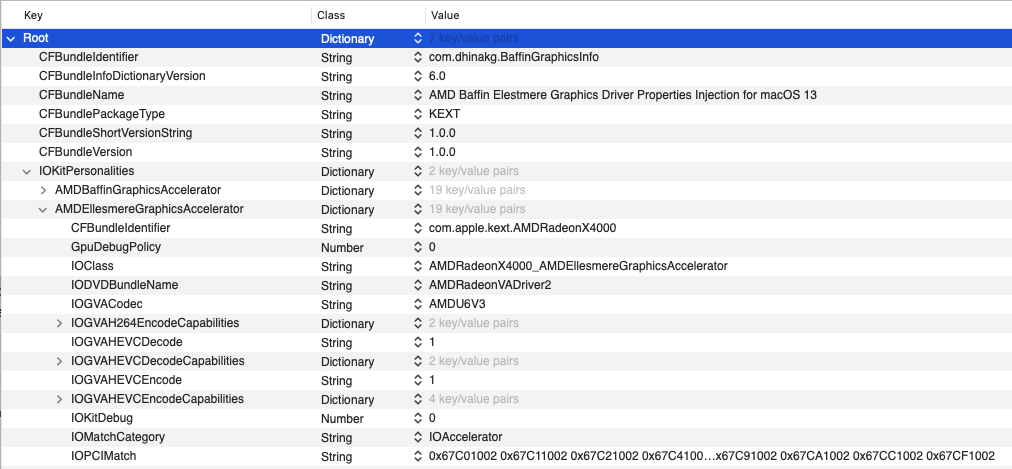The width and height of the screenshot is (1012, 469).
Task: Click the 4 key/value pairs value
Action: (x=474, y=399)
